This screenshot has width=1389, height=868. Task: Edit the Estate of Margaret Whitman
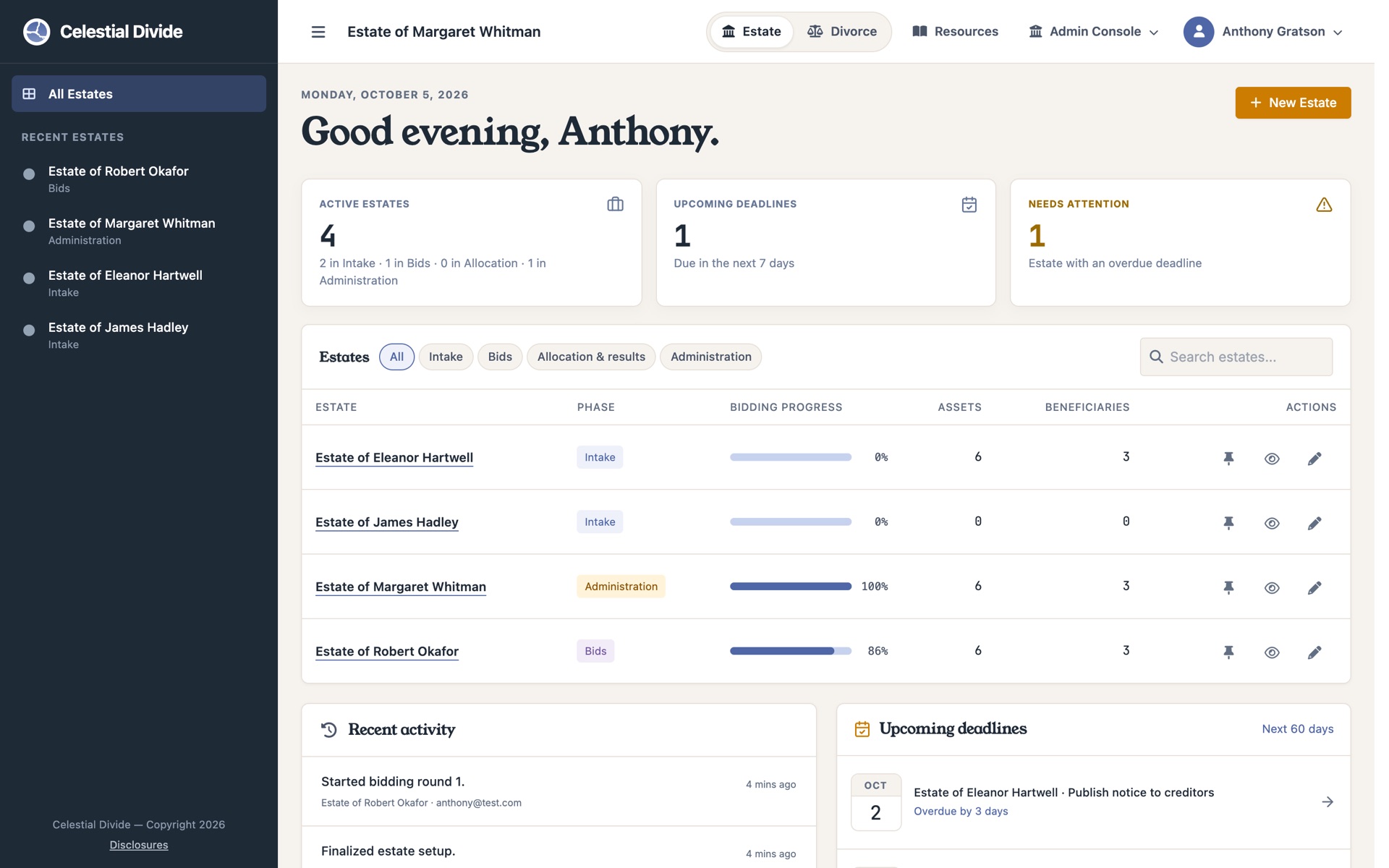coord(1314,587)
